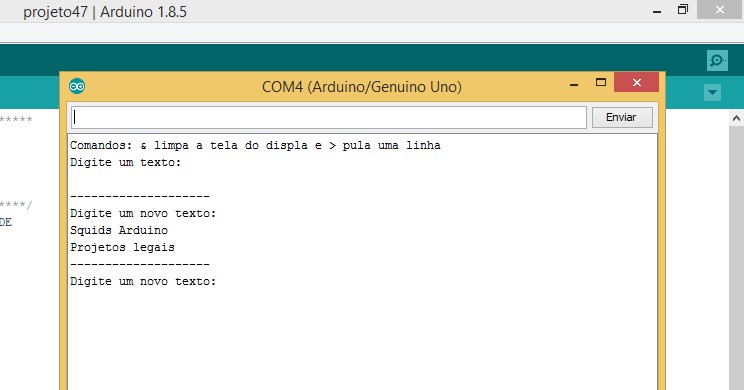The width and height of the screenshot is (744, 390).
Task: Click the "Squids Arduino" output line
Action: point(119,230)
